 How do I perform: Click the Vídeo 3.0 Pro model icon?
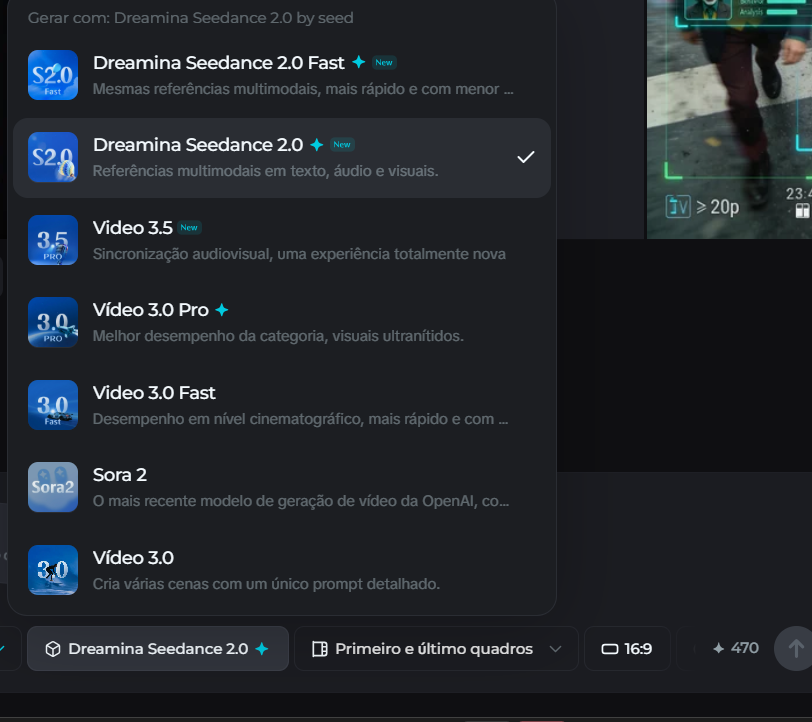[x=53, y=322]
